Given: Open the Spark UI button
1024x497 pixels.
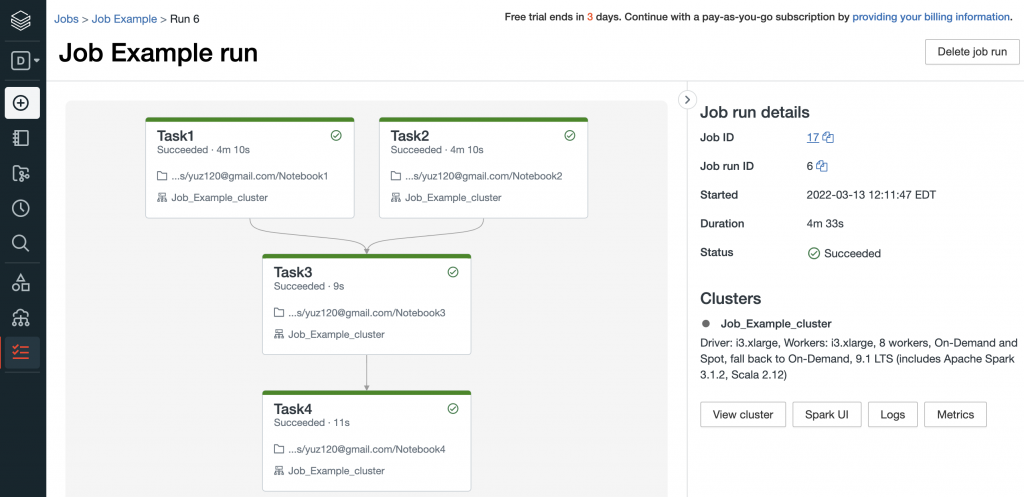Looking at the screenshot, I should click(x=827, y=415).
